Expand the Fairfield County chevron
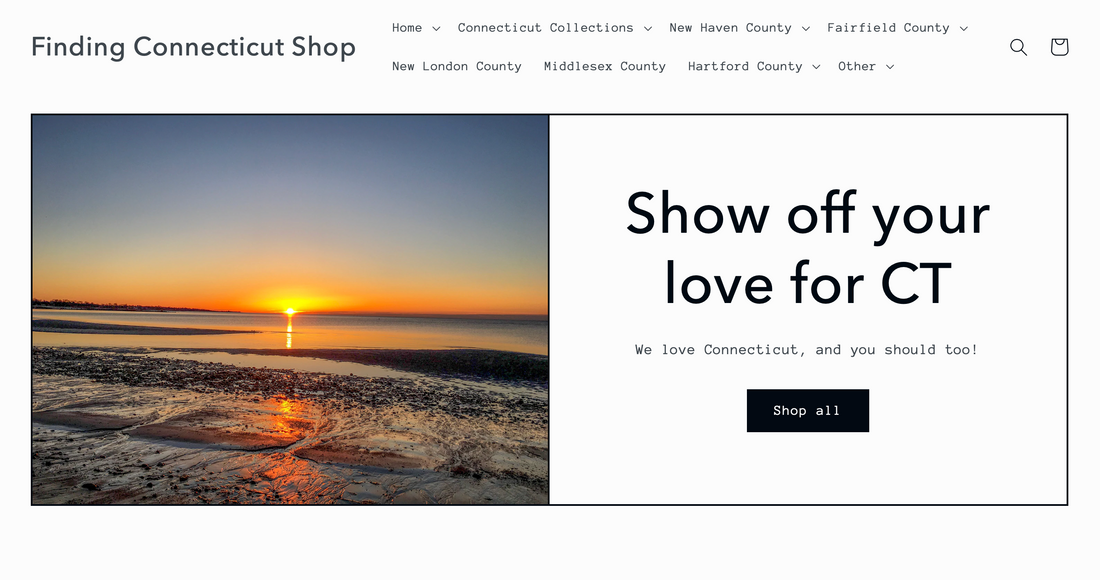The width and height of the screenshot is (1100, 580). (x=963, y=29)
